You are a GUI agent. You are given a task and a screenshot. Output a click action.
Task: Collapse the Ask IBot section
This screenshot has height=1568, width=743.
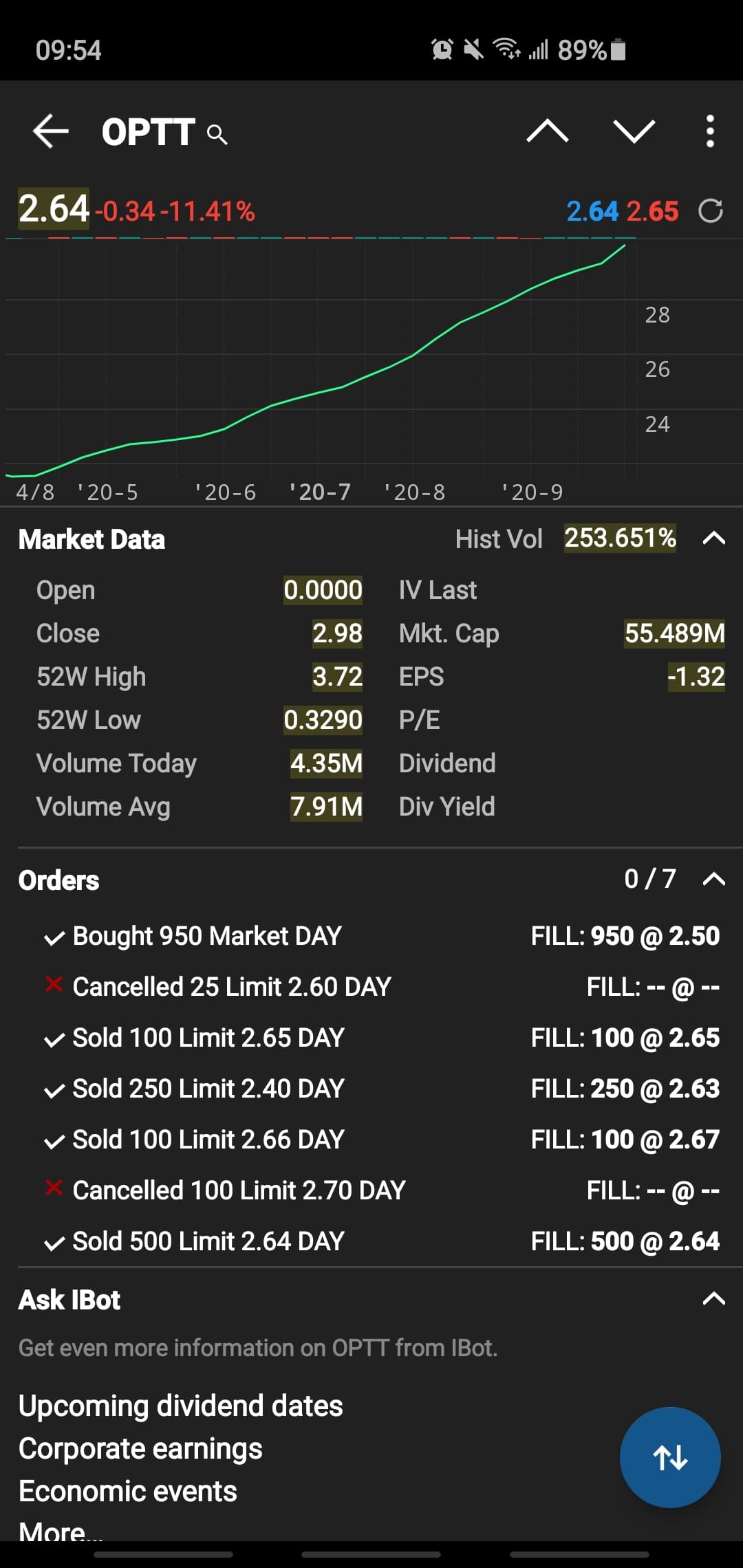[713, 1299]
